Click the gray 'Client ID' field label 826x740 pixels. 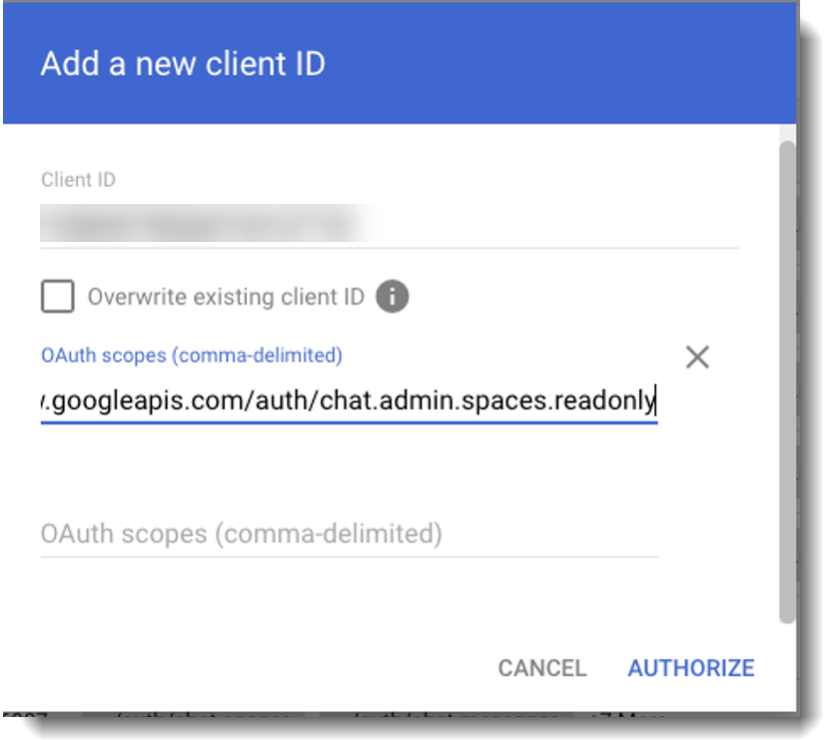78,180
